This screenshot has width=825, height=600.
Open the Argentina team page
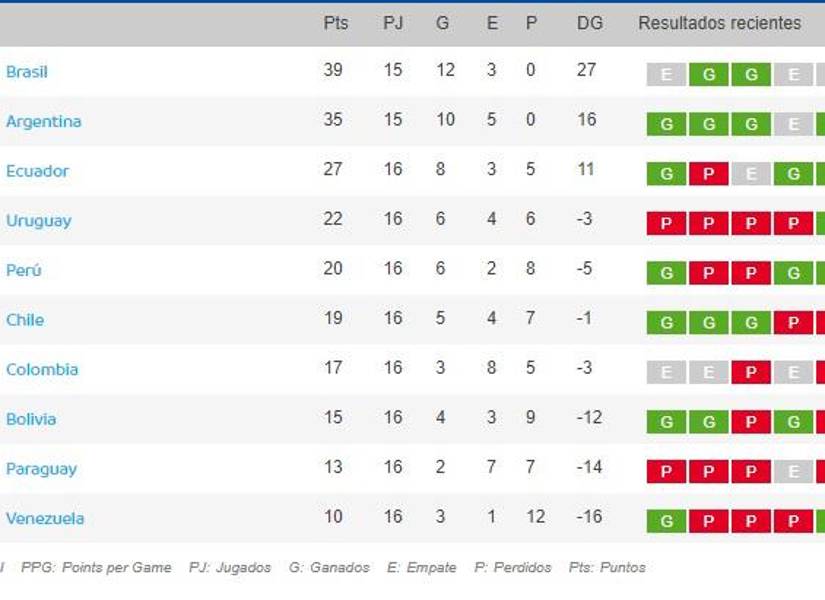coord(44,122)
